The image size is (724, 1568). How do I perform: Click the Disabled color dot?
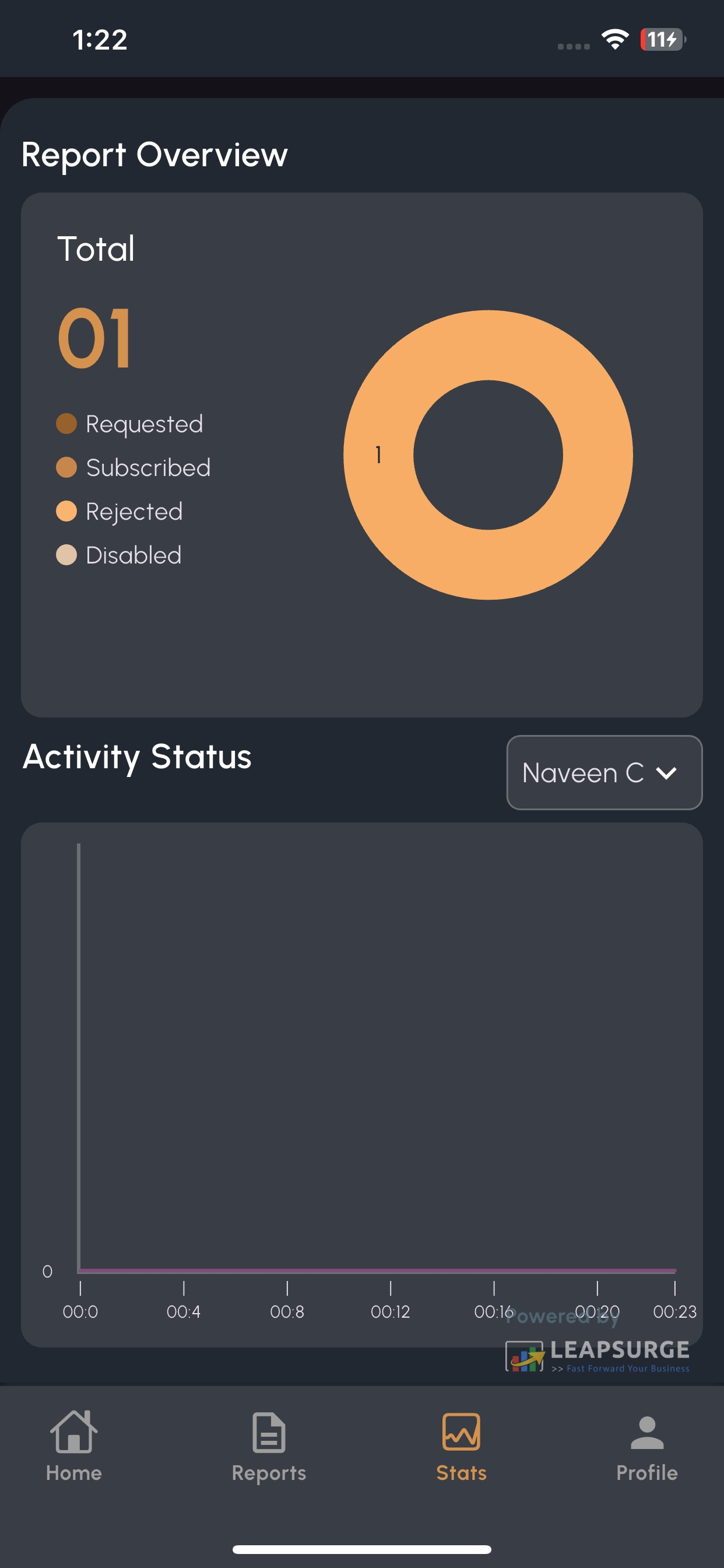tap(66, 555)
